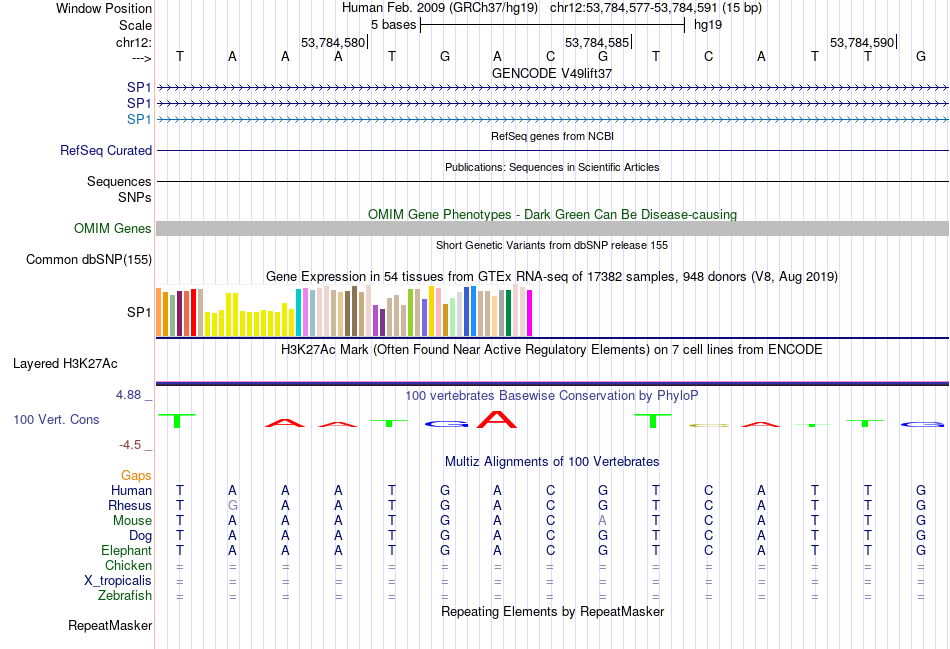Open the RefSeq Curated track label
The width and height of the screenshot is (950, 649).
tap(106, 150)
